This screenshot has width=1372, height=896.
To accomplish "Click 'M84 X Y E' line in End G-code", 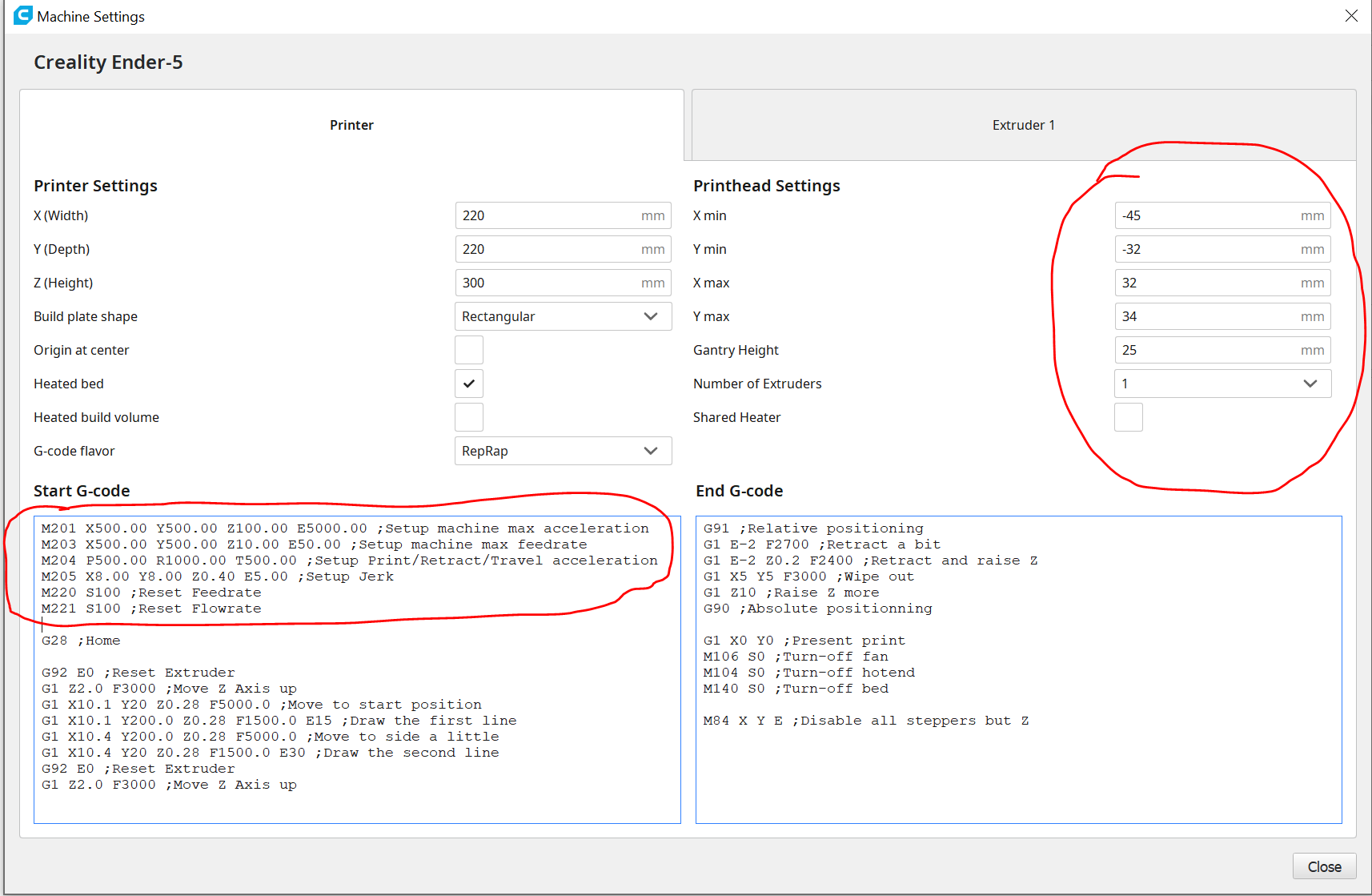I will [866, 721].
